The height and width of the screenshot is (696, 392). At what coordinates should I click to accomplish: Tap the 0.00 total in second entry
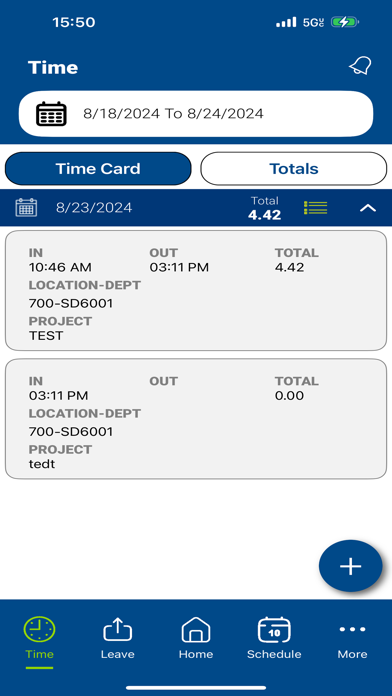[x=289, y=395]
